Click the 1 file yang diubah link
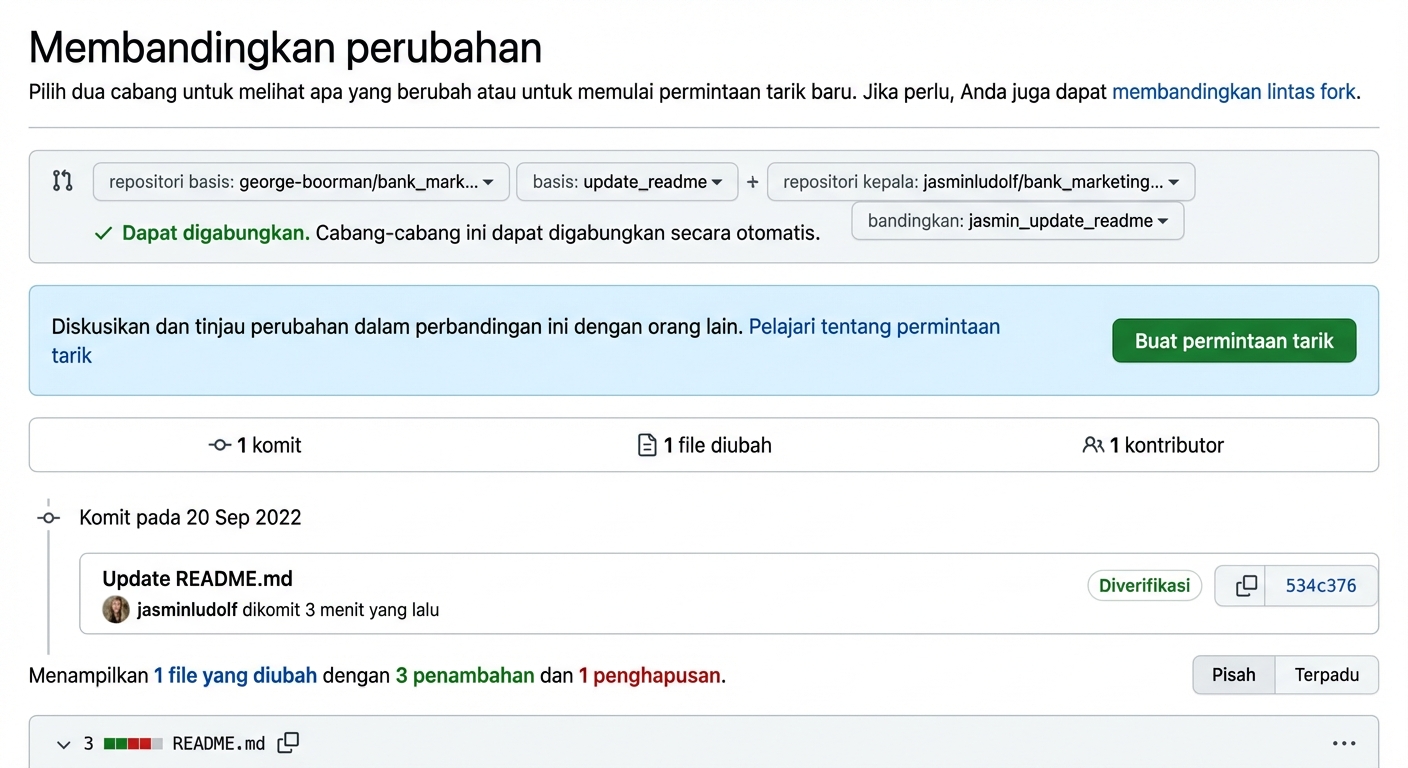 click(x=235, y=675)
